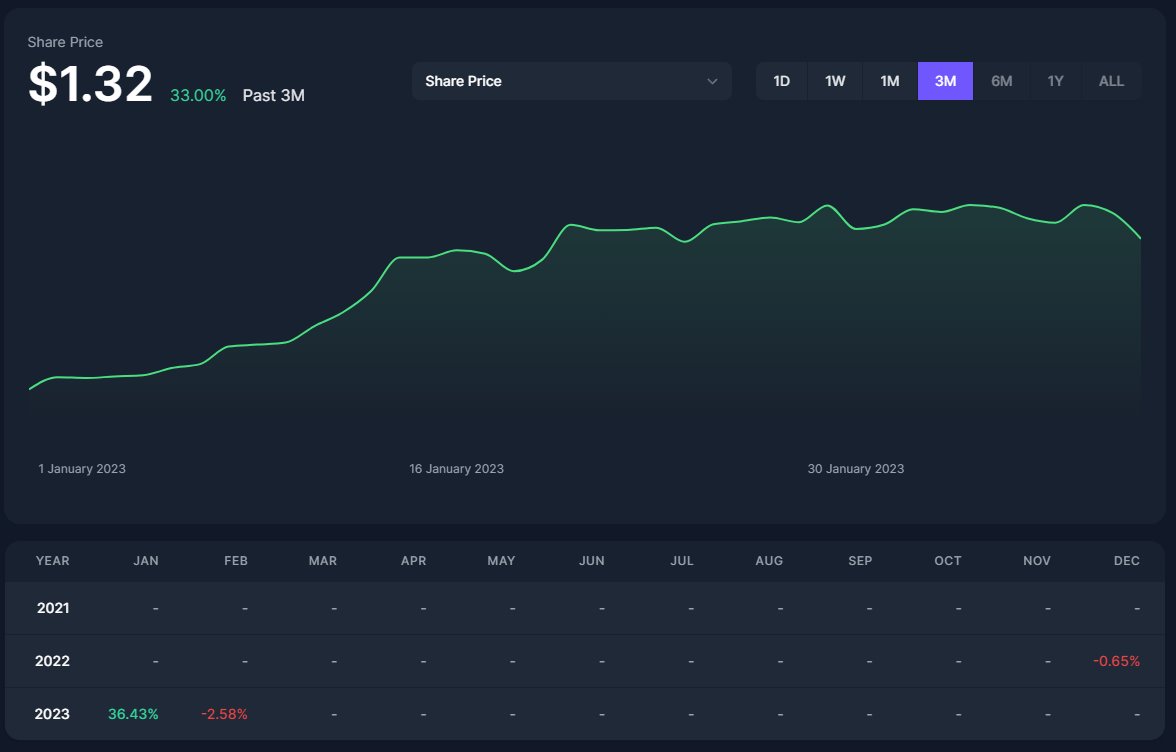Select the ALL time range

pos(1111,81)
